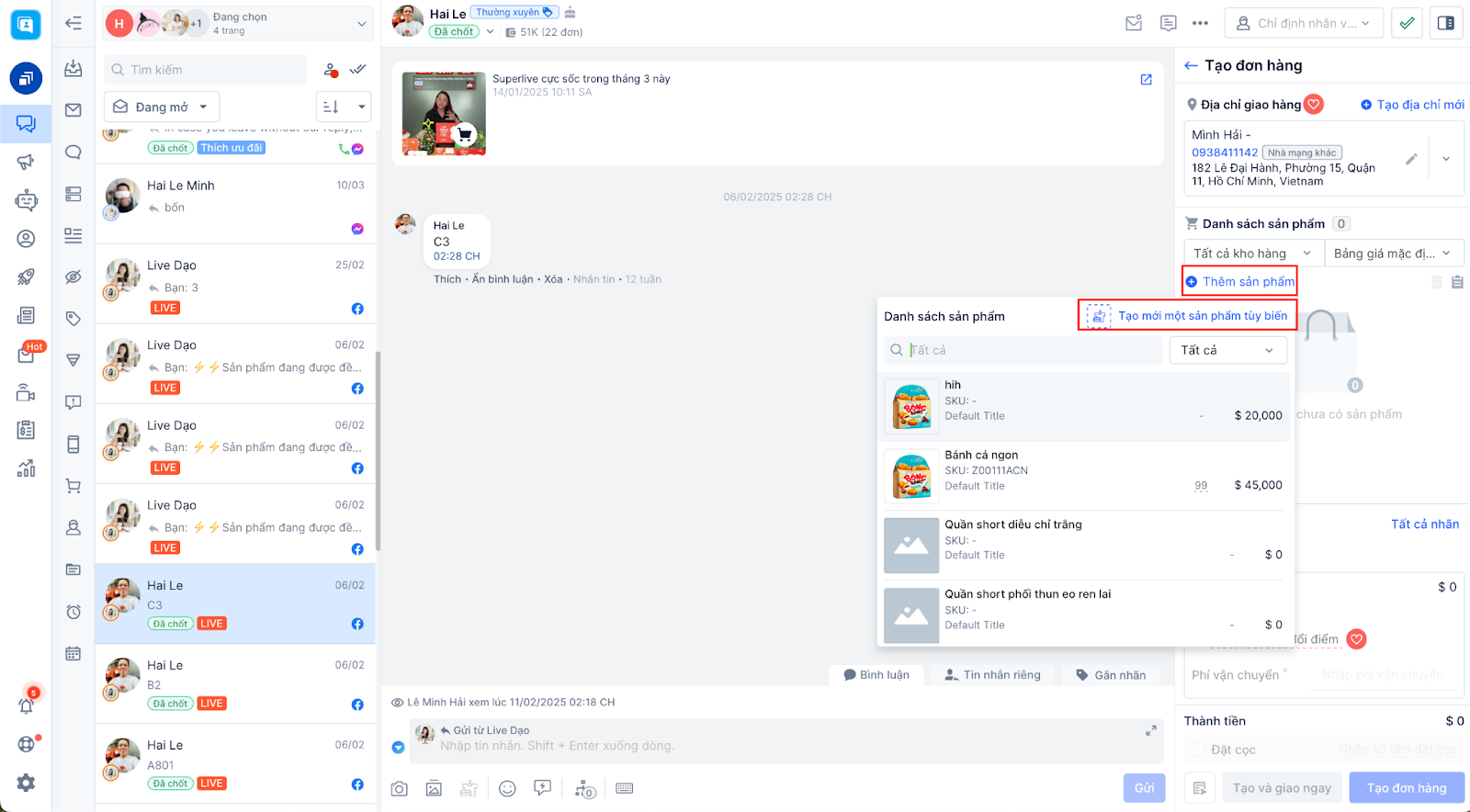Filter conversations by the calendar icon
Screen dimensions: 1470x812
point(73,654)
